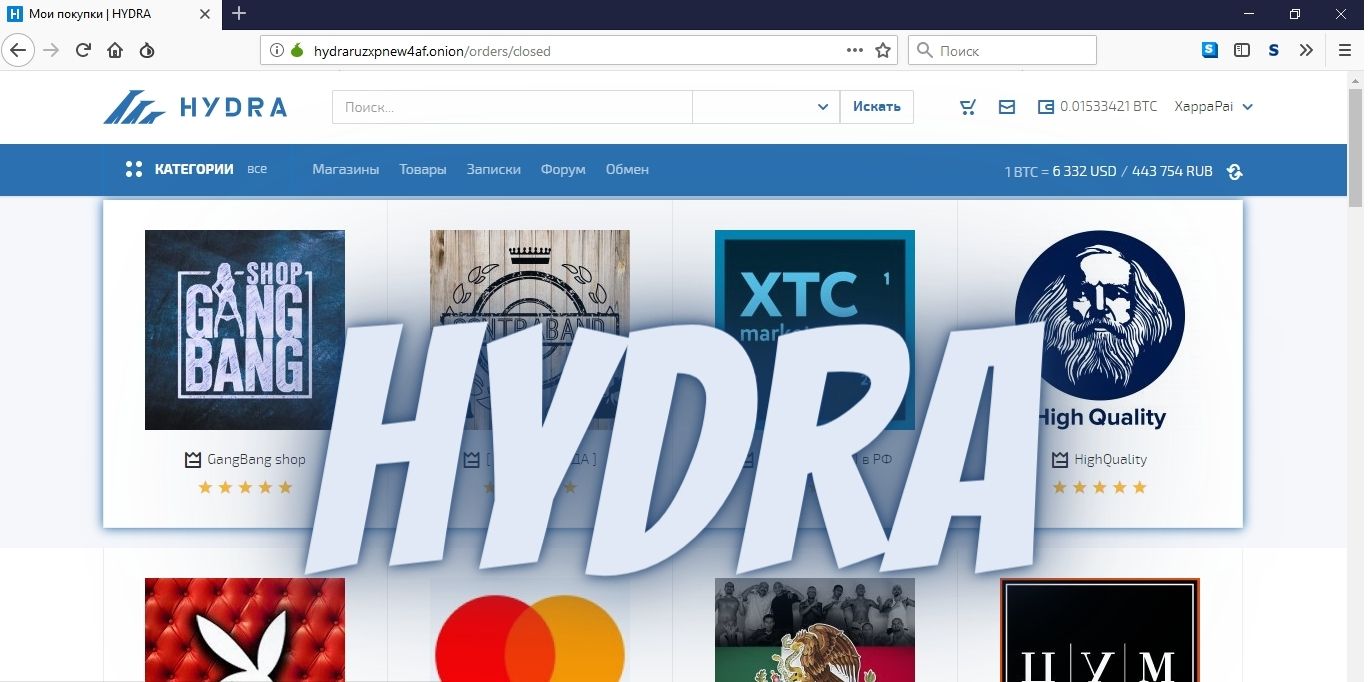Open the messages envelope icon

pos(1007,107)
